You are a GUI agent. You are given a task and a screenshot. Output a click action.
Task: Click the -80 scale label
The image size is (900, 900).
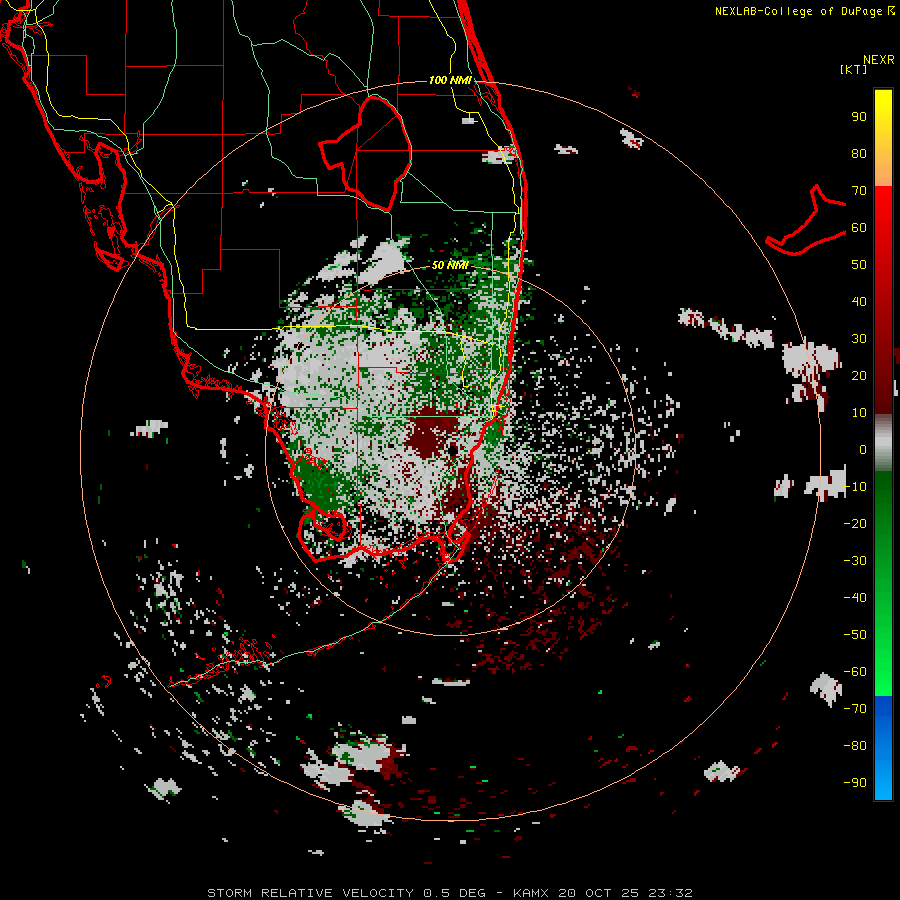(x=855, y=746)
